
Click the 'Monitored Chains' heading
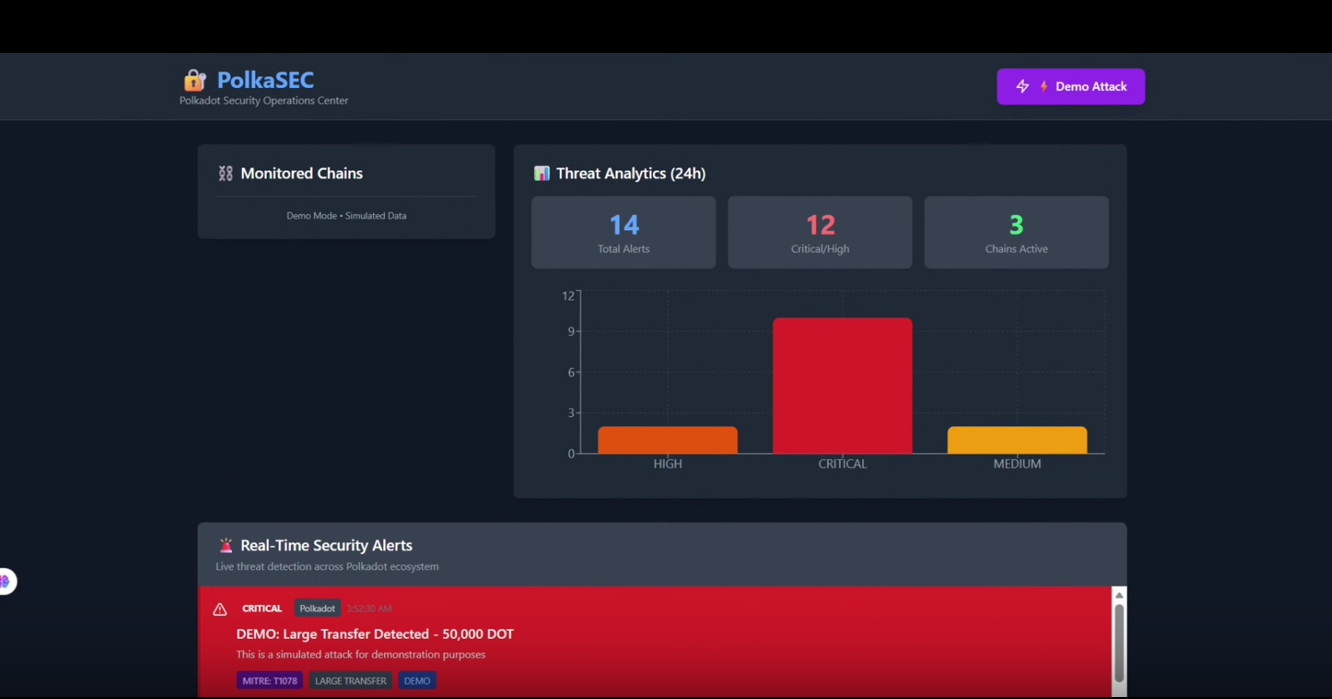pos(302,174)
